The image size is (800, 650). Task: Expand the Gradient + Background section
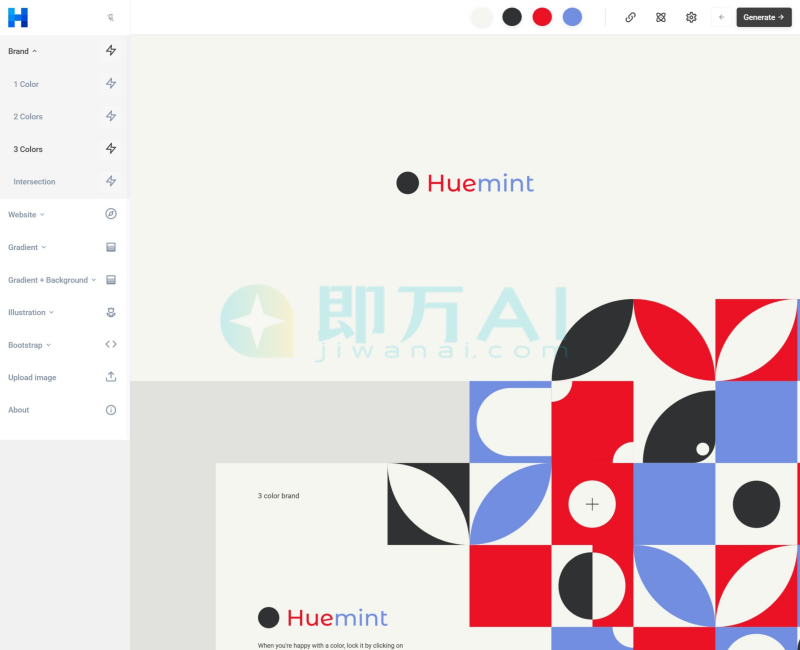48,280
